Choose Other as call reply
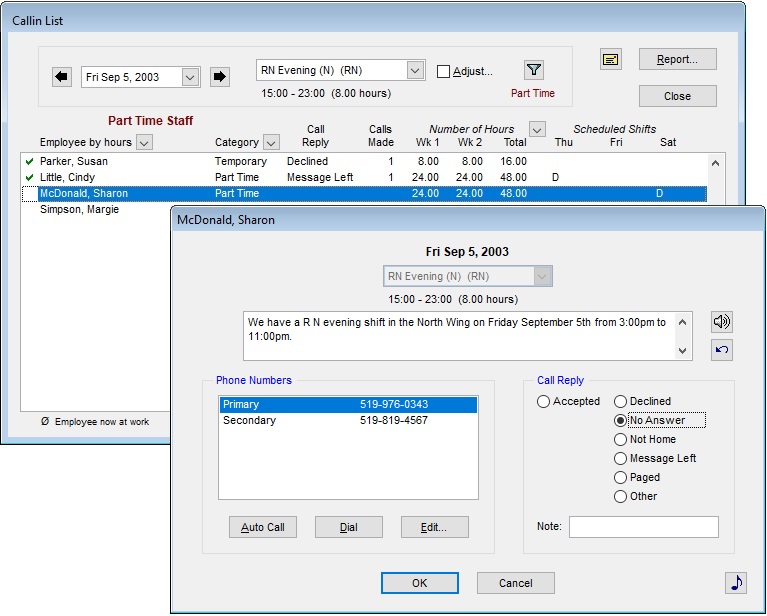767x616 pixels. click(x=620, y=497)
